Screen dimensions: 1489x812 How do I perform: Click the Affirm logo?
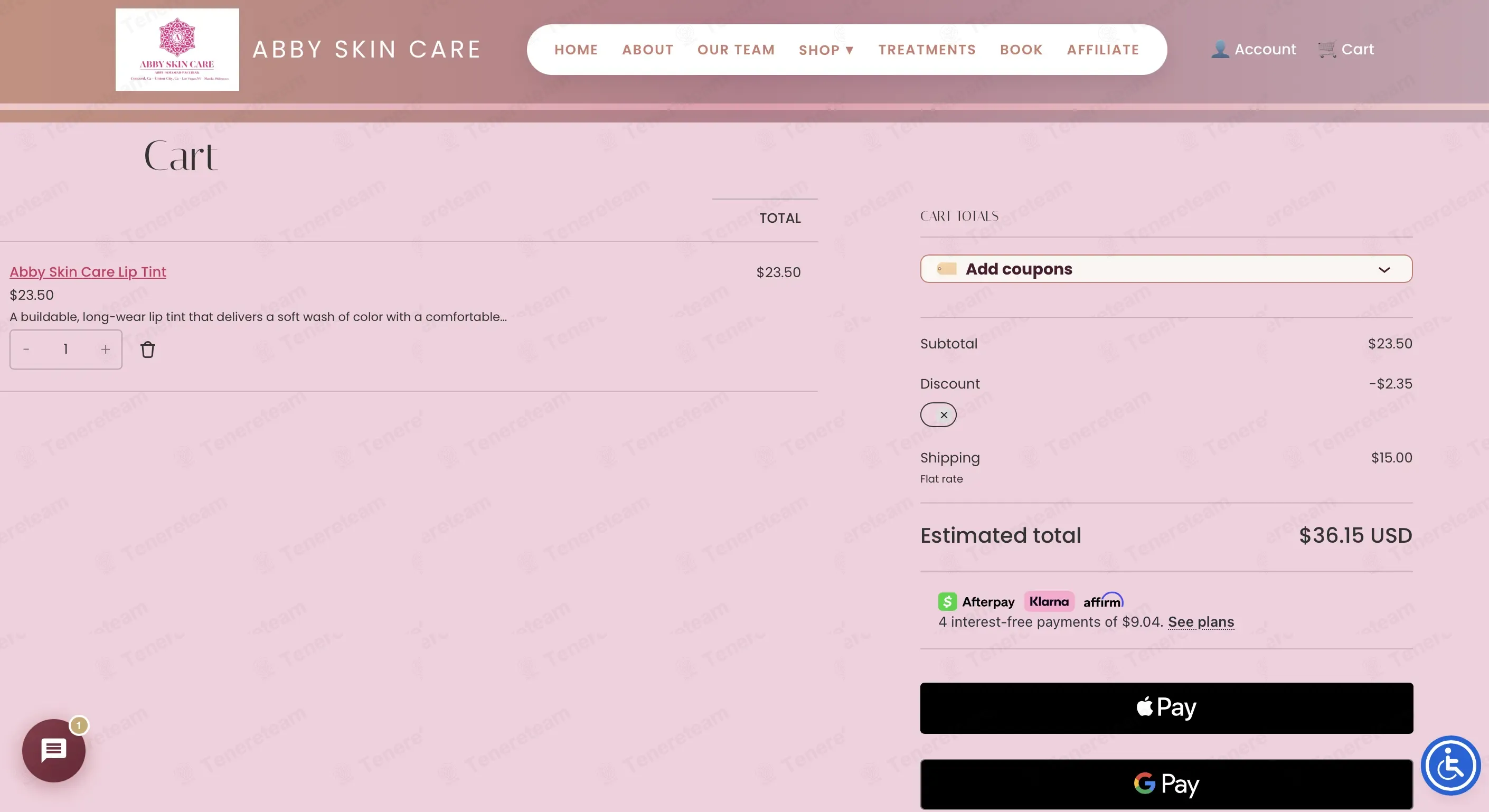click(1103, 600)
